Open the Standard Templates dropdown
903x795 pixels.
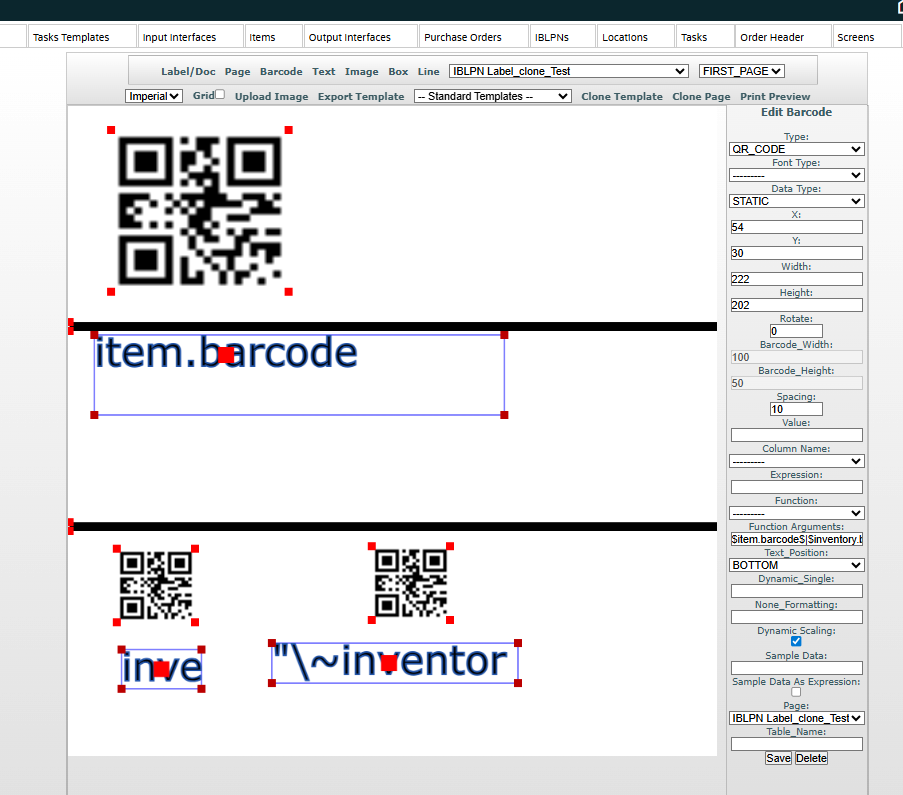point(492,96)
